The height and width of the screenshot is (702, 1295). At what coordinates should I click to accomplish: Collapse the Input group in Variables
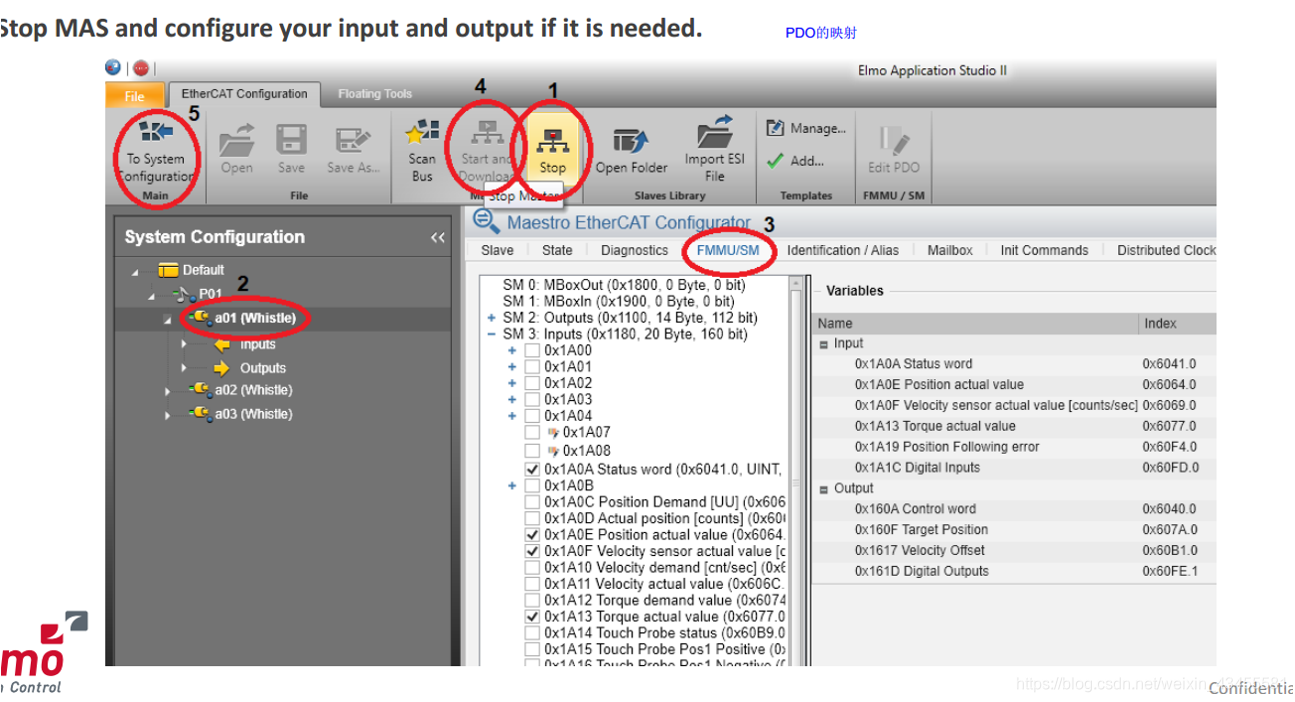click(x=824, y=344)
